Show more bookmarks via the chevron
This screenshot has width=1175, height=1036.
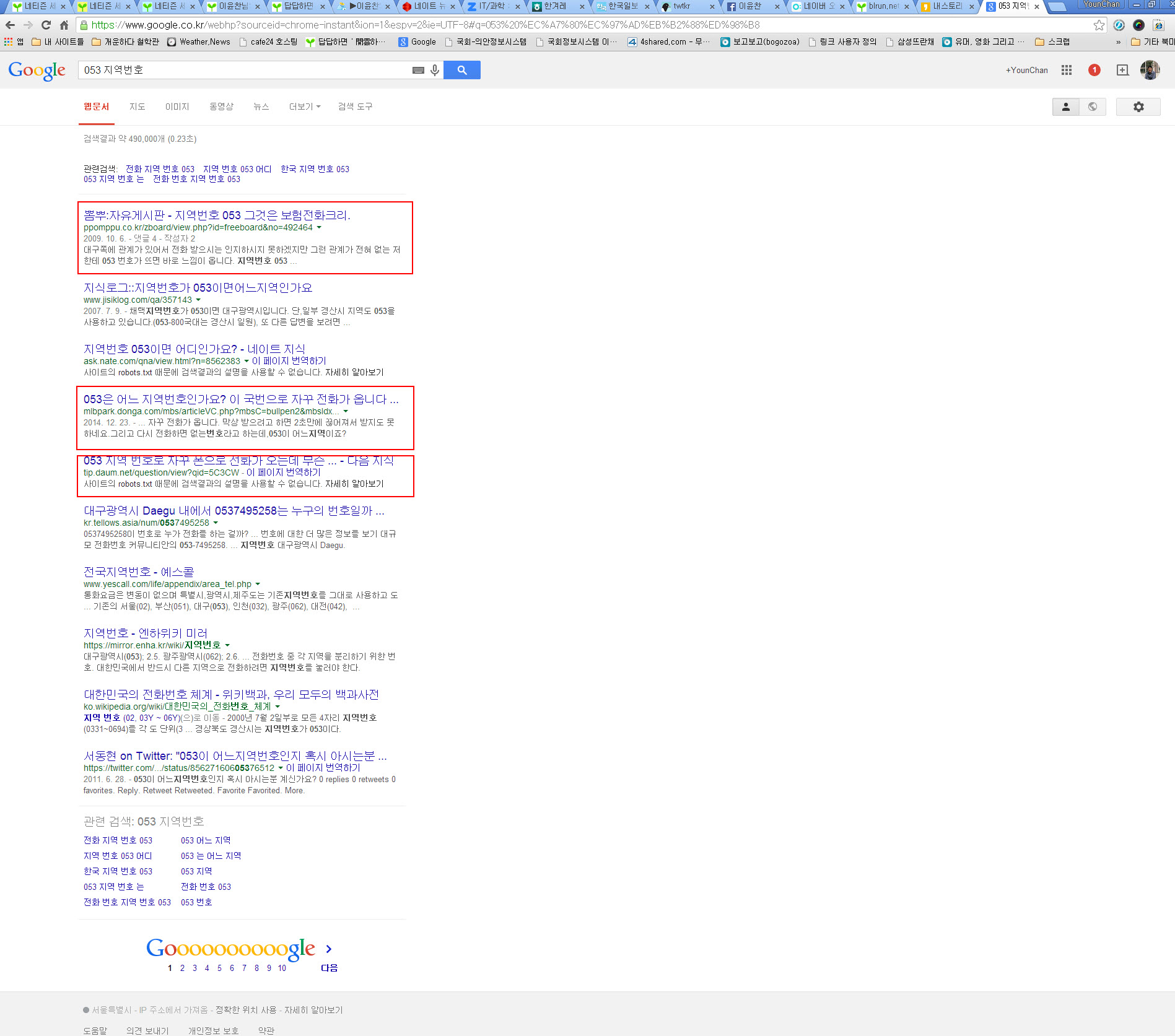tap(1119, 42)
